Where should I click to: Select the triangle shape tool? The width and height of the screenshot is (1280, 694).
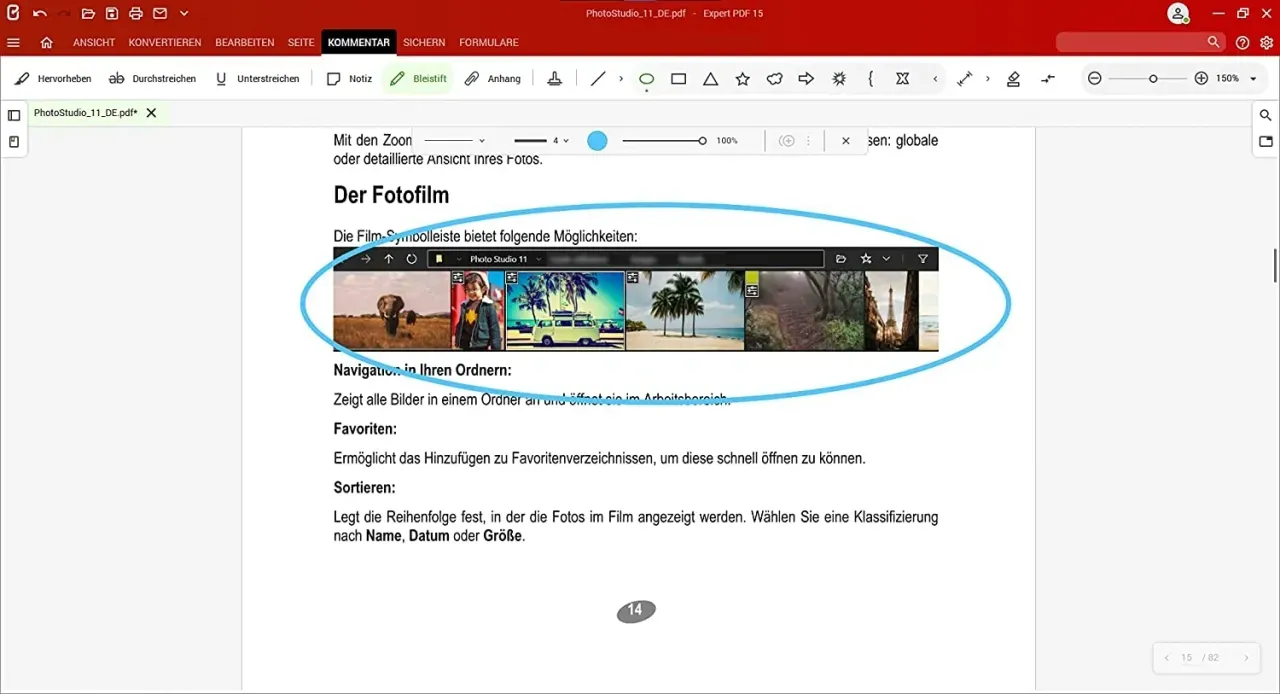(x=711, y=79)
